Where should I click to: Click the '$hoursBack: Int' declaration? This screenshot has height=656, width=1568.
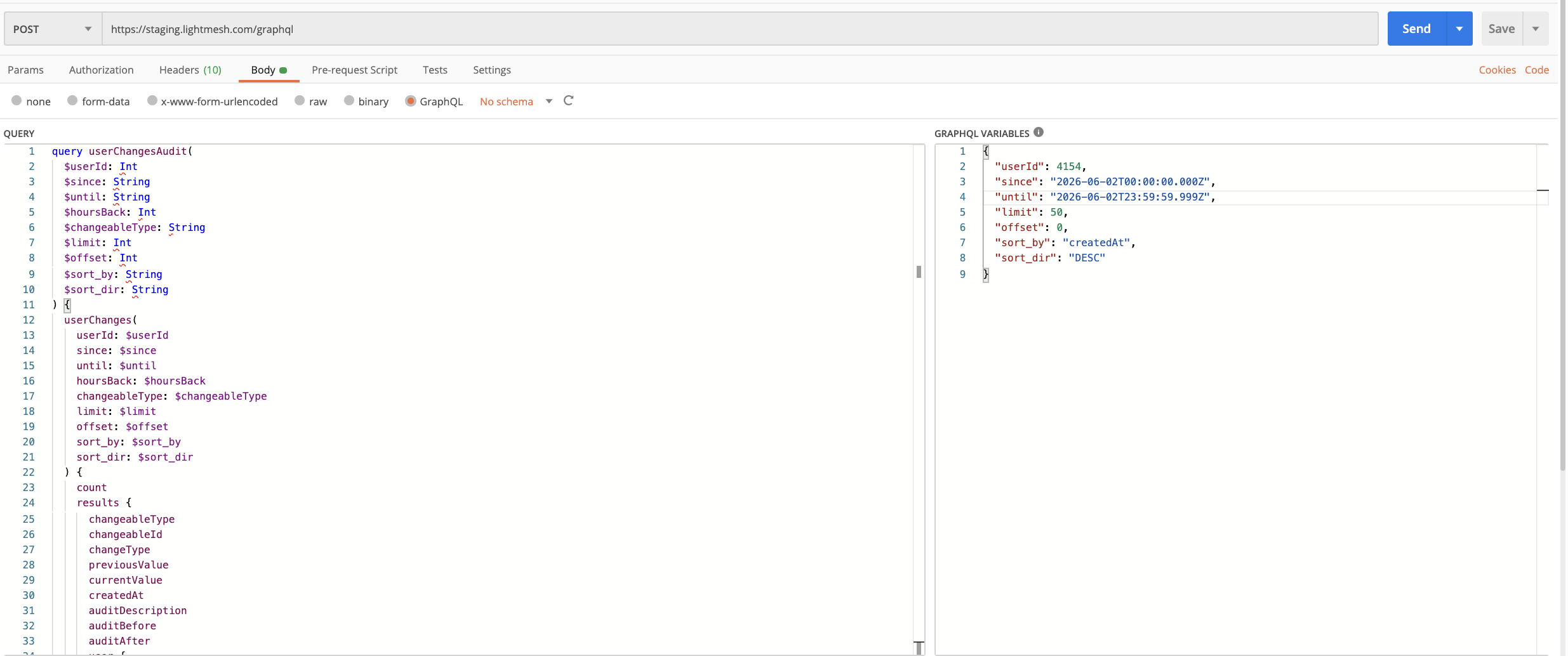click(x=110, y=212)
